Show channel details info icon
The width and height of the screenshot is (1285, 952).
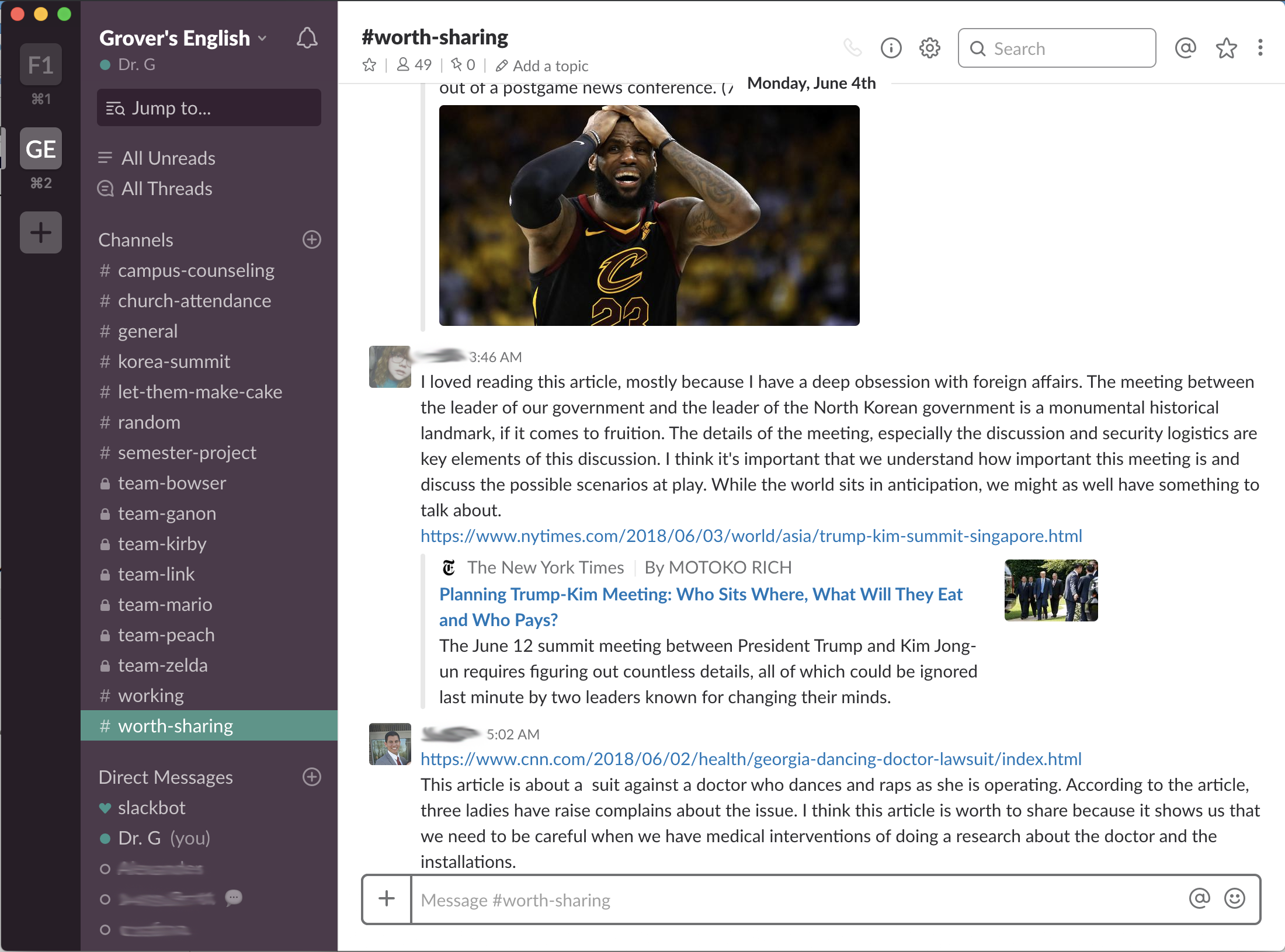891,48
